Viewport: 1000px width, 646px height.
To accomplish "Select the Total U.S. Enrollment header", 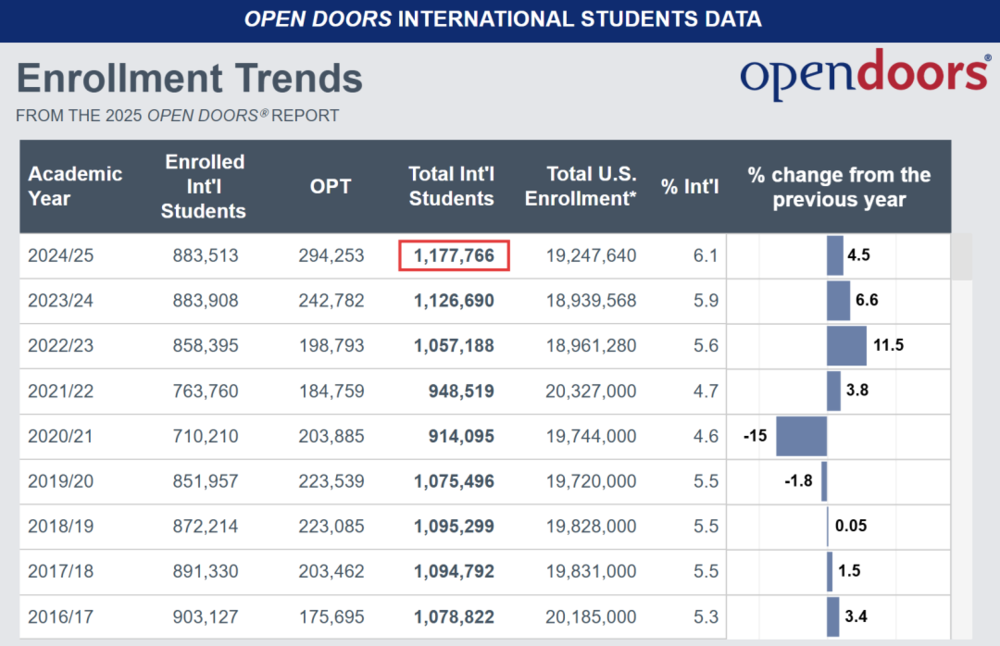I will [x=580, y=186].
